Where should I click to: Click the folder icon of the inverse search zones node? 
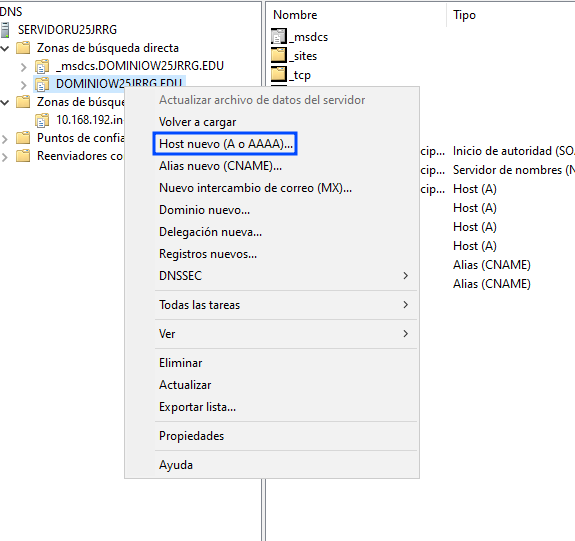23,102
